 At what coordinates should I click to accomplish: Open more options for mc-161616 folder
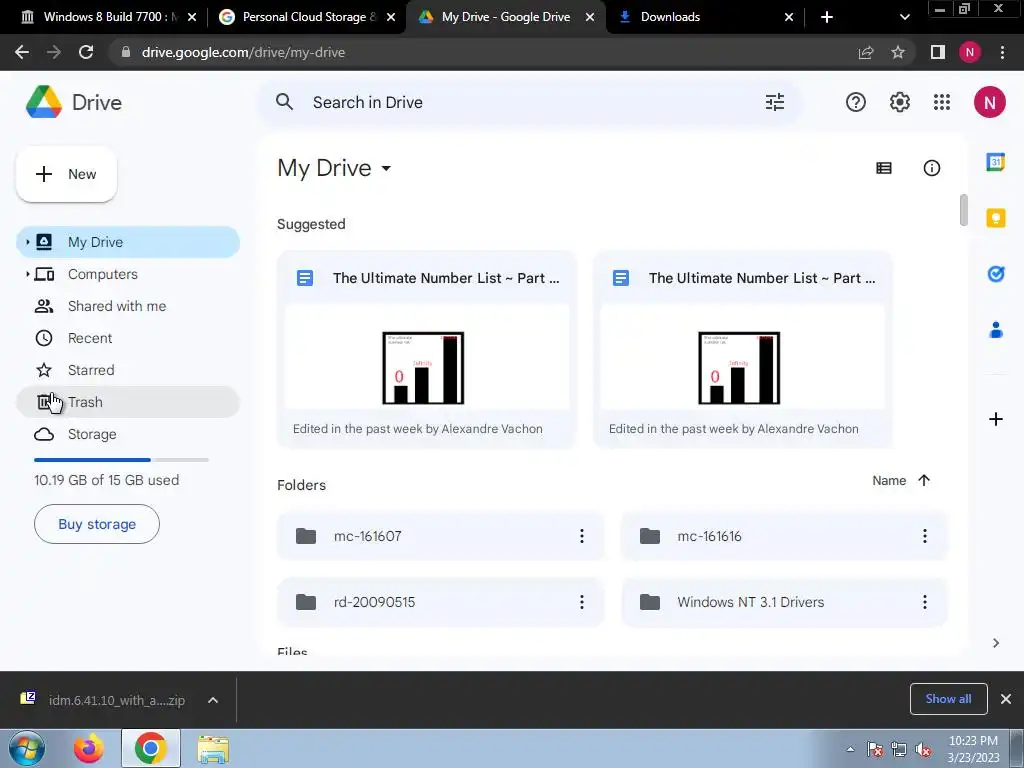(x=924, y=536)
